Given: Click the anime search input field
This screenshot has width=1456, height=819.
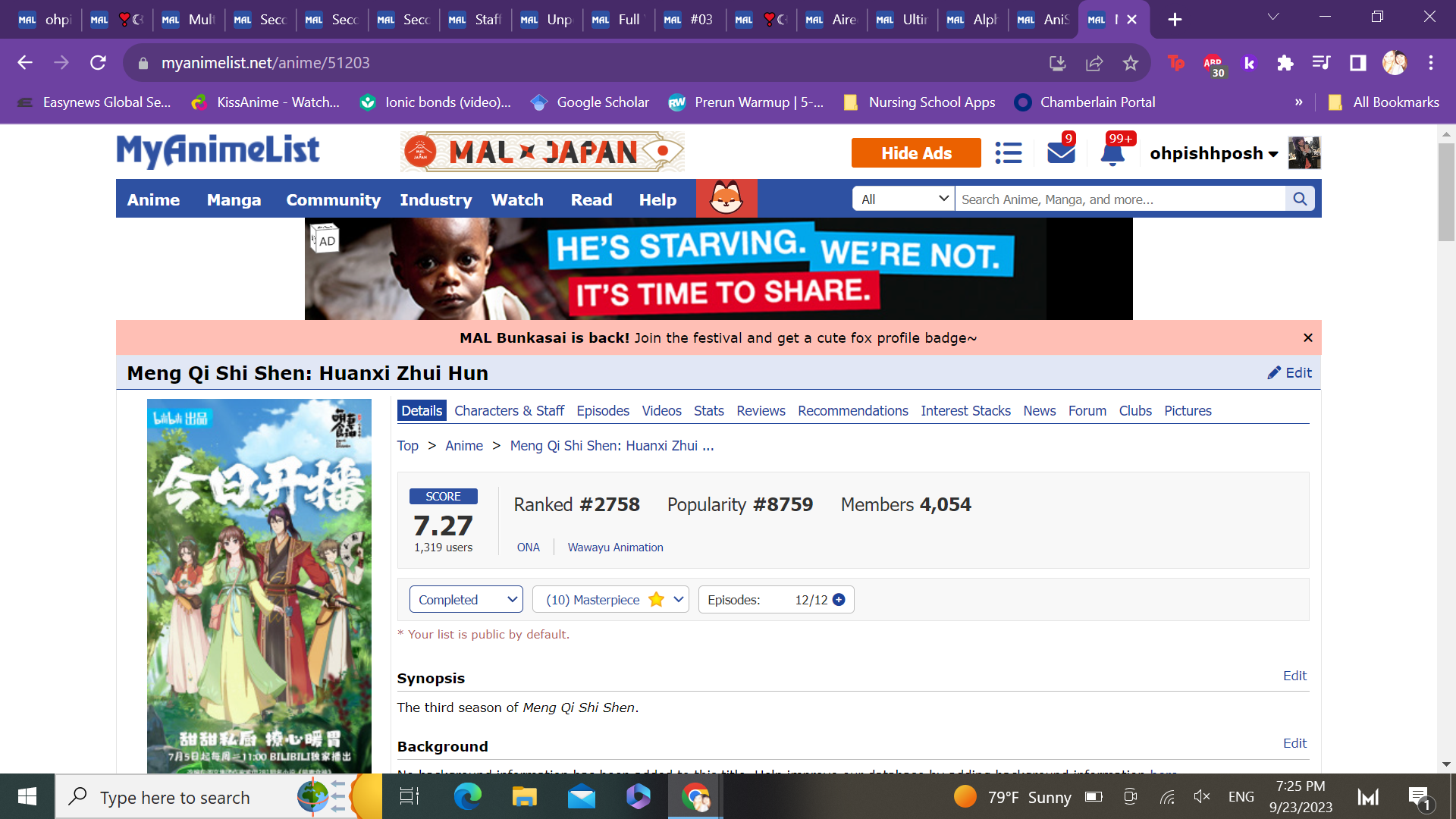Looking at the screenshot, I should (1119, 199).
